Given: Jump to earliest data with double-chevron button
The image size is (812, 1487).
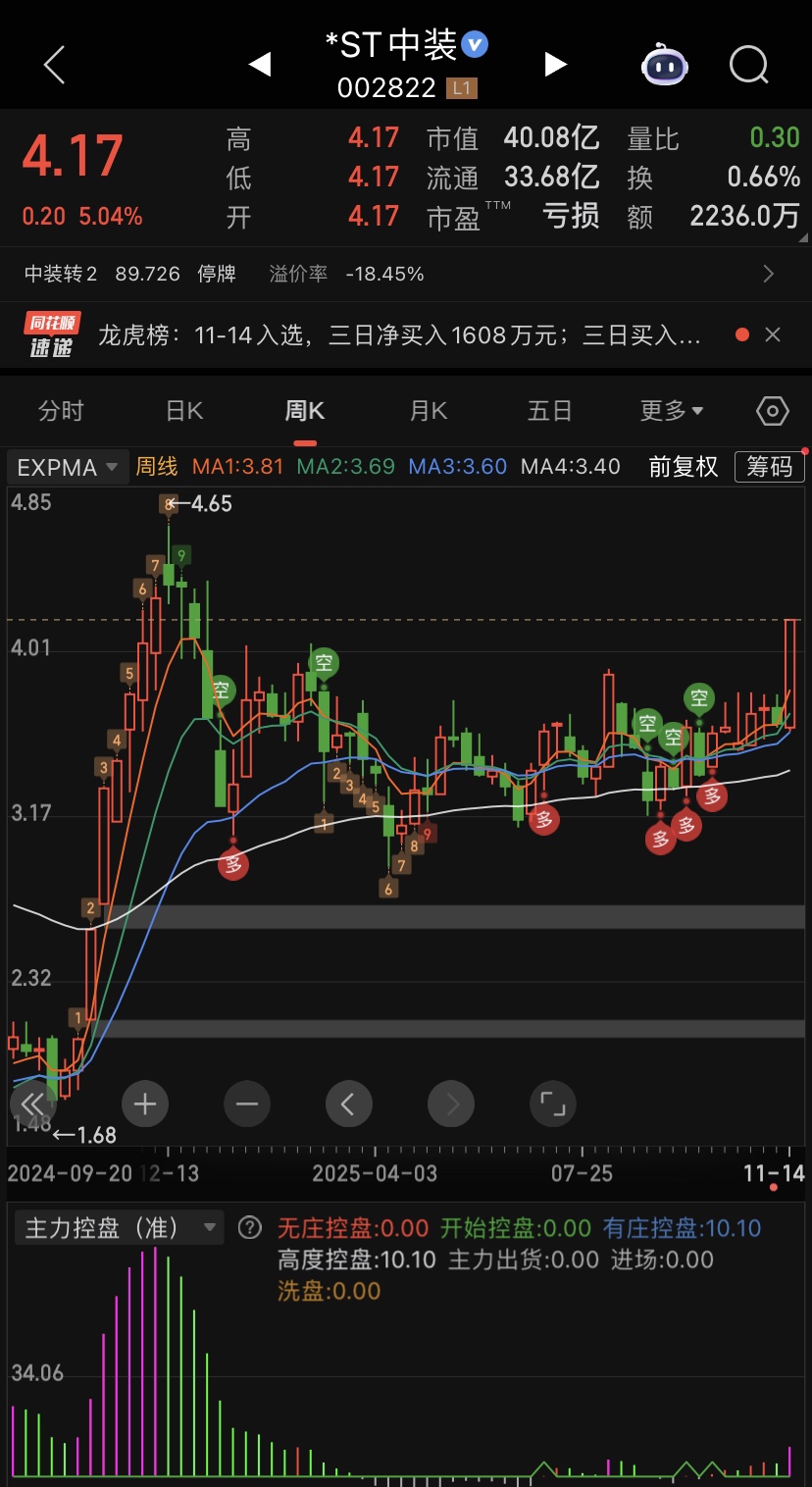Looking at the screenshot, I should tap(33, 1104).
